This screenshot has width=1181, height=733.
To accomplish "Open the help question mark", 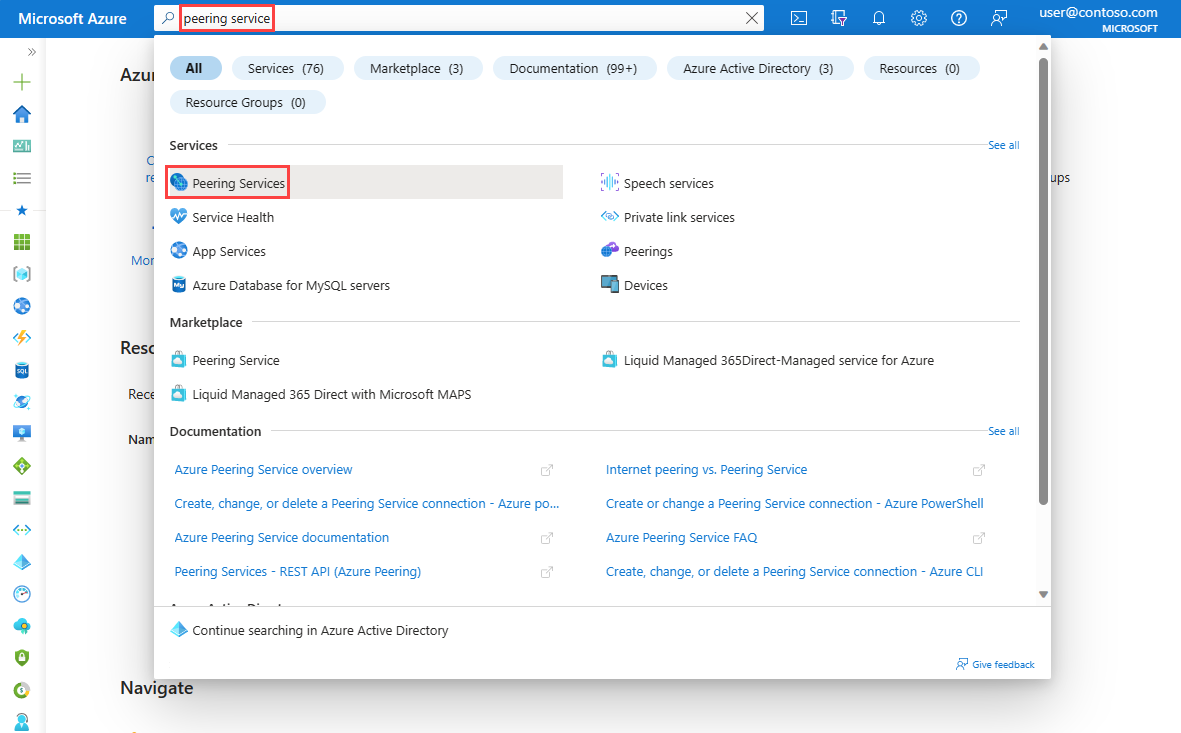I will coord(958,18).
